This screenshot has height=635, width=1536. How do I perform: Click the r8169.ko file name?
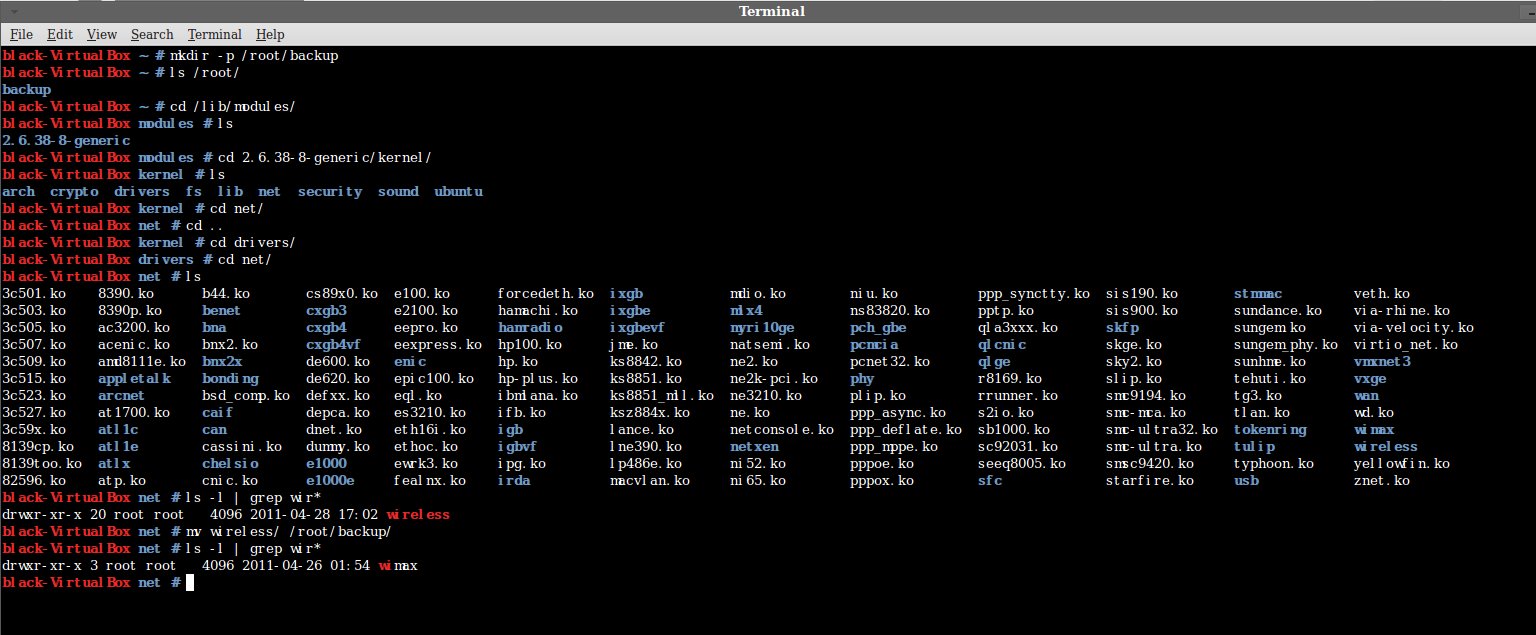pyautogui.click(x=1010, y=378)
